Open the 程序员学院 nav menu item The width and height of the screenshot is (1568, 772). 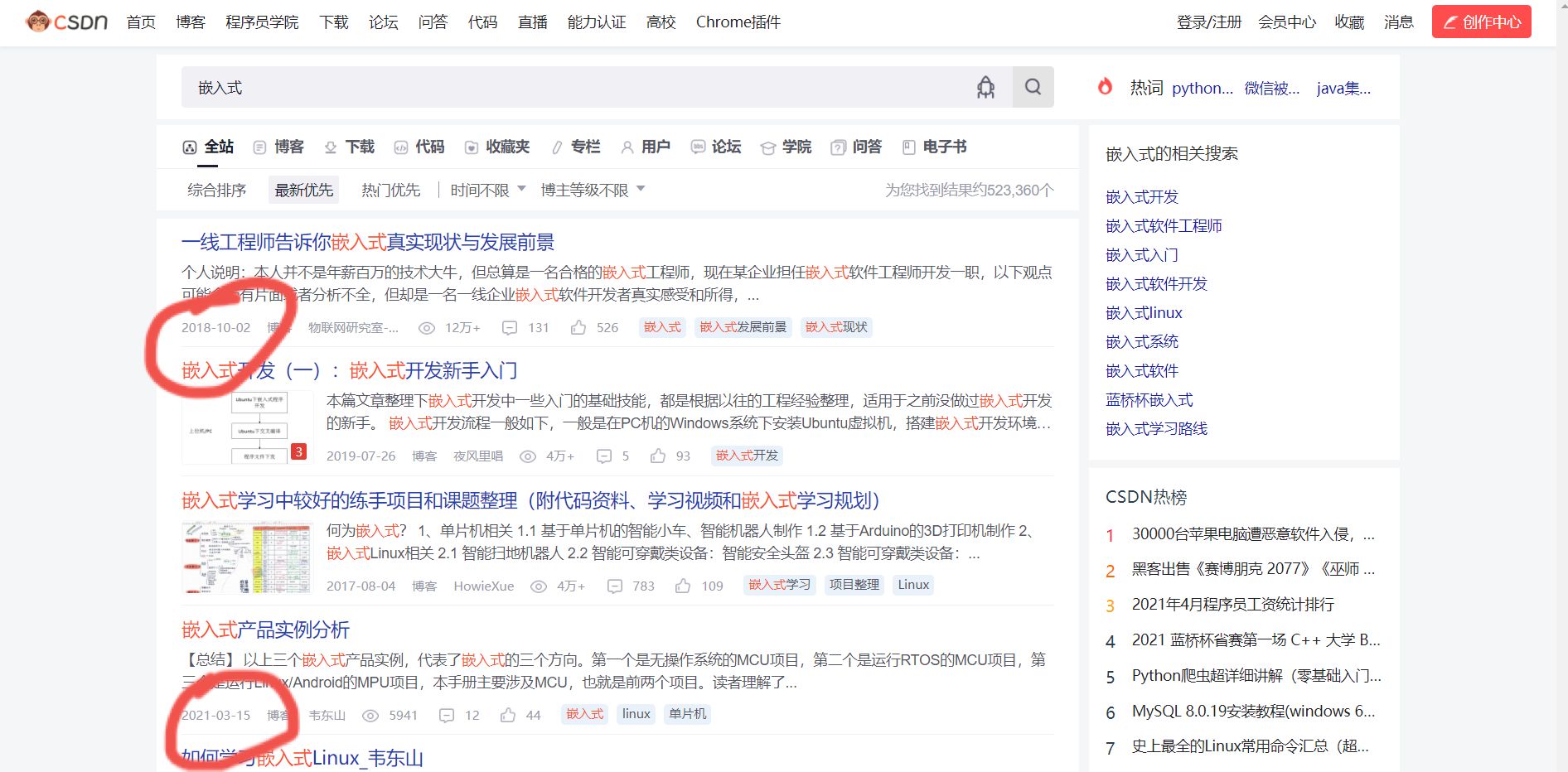tap(262, 22)
